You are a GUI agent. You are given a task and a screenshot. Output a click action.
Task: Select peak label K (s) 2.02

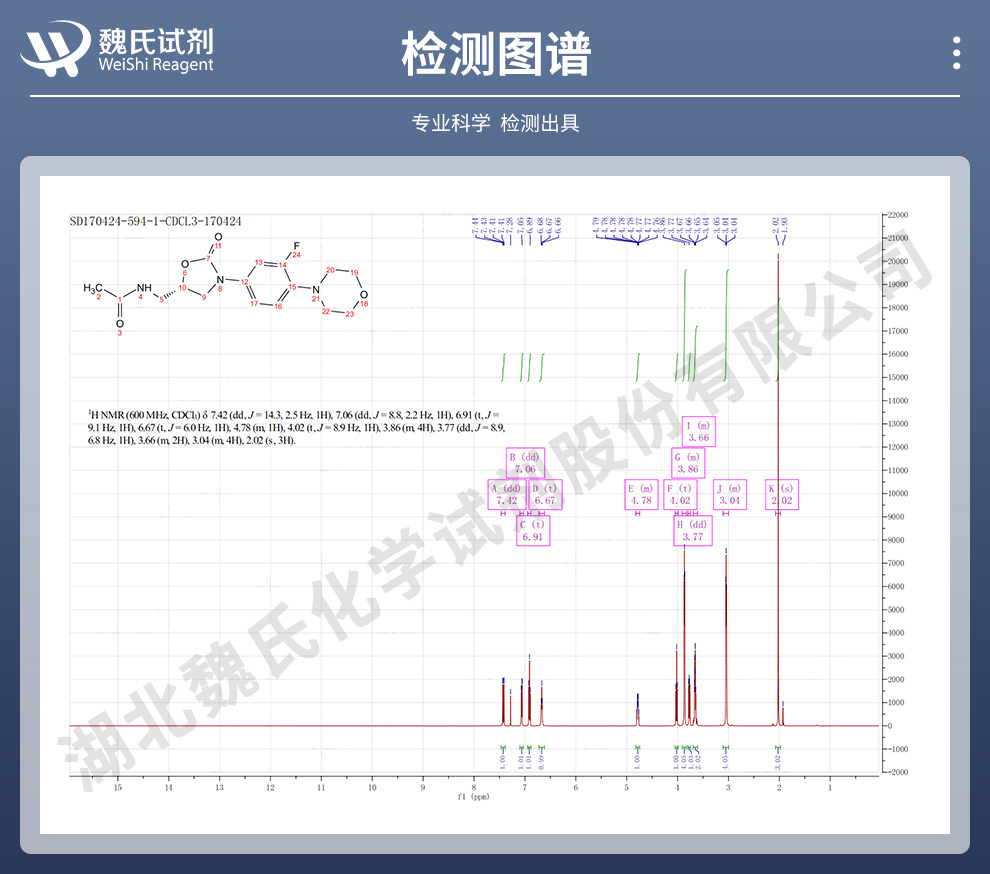pyautogui.click(x=782, y=494)
